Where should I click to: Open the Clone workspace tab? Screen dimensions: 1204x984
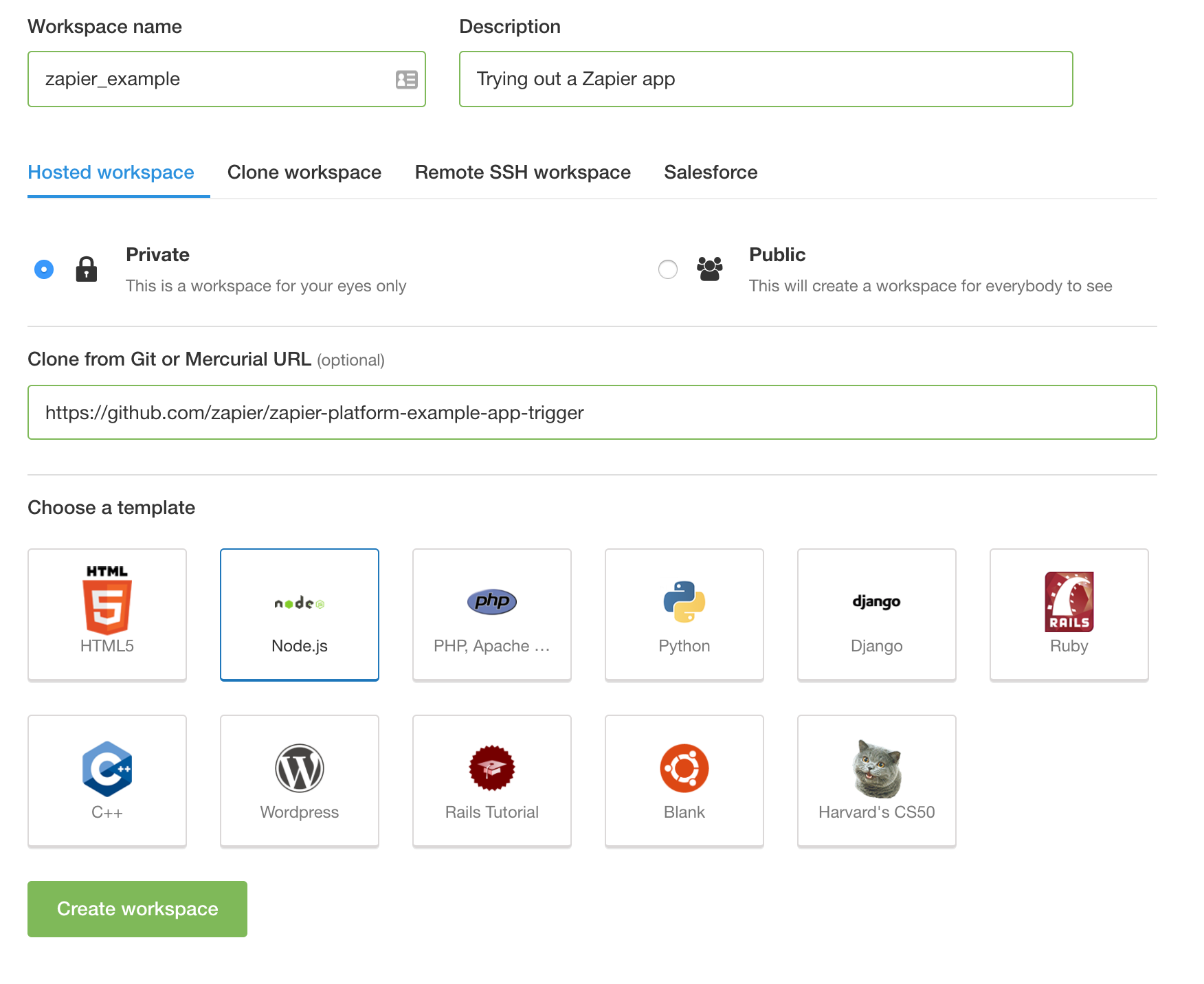[x=304, y=172]
